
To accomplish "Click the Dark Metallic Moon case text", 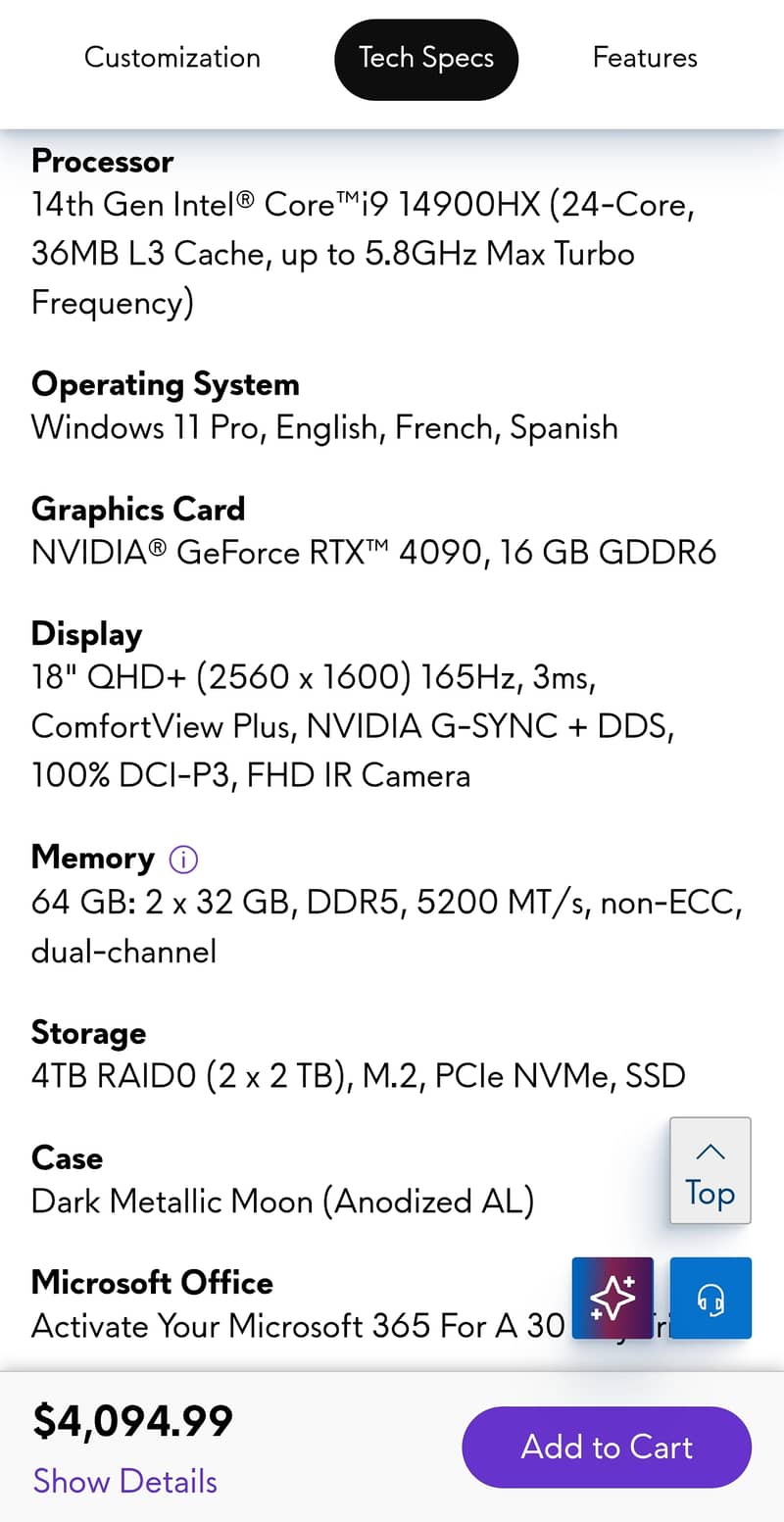I will click(x=282, y=1201).
